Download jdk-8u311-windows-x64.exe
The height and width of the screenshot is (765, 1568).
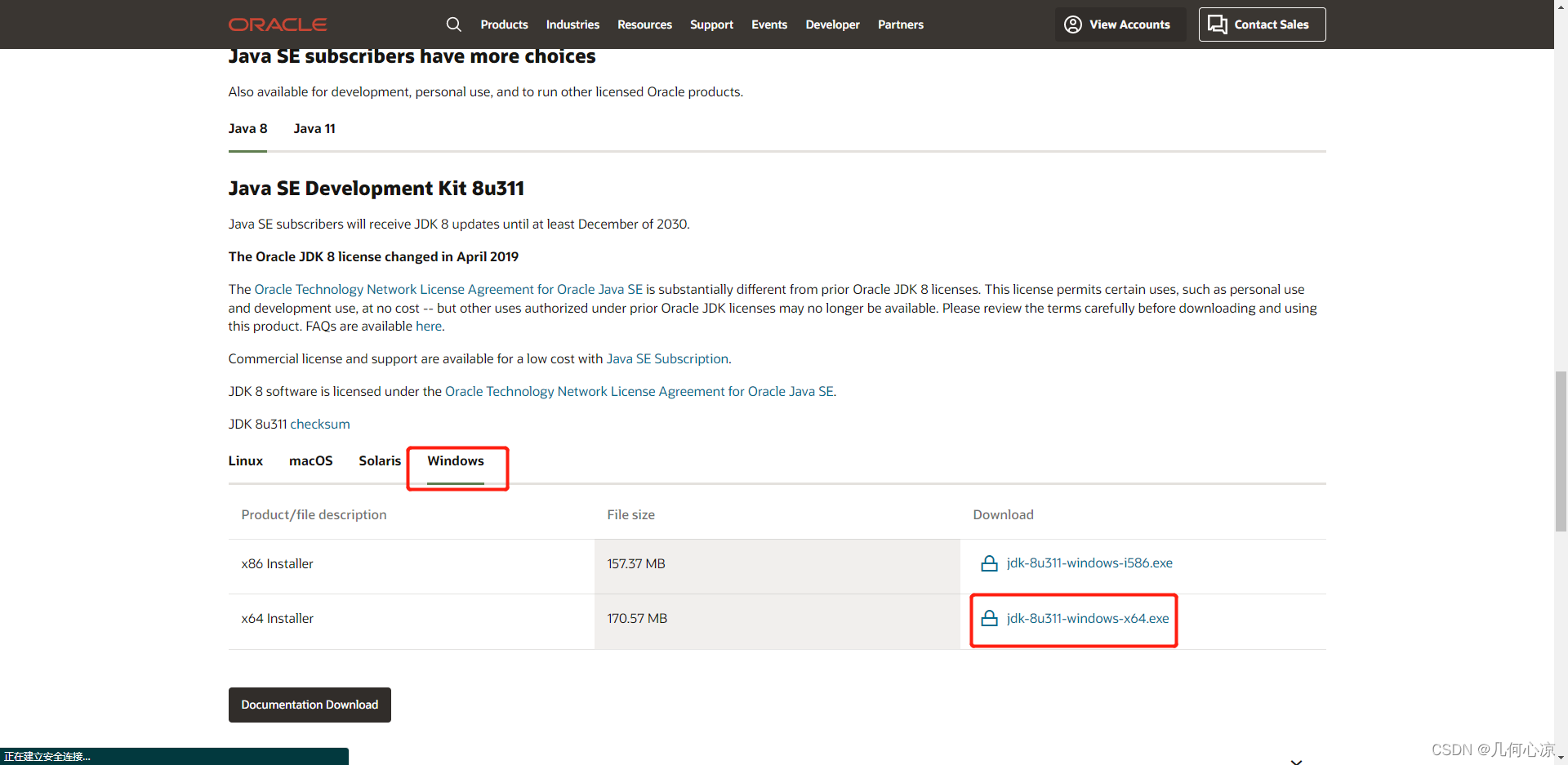coord(1088,618)
